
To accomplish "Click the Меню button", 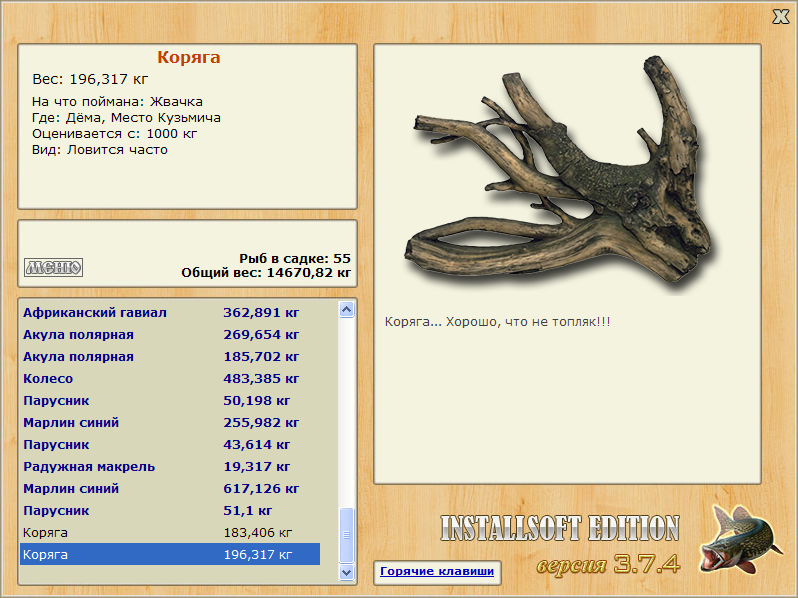I will coord(53,267).
